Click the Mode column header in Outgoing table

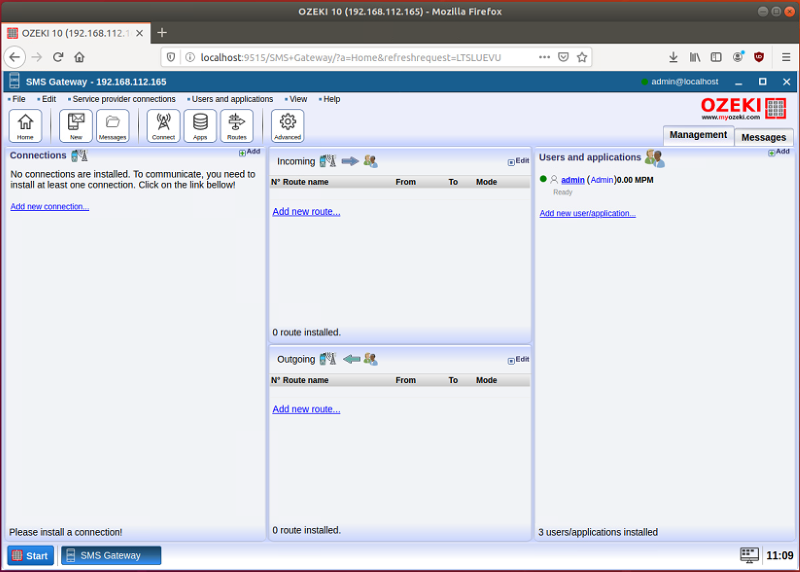[486, 380]
